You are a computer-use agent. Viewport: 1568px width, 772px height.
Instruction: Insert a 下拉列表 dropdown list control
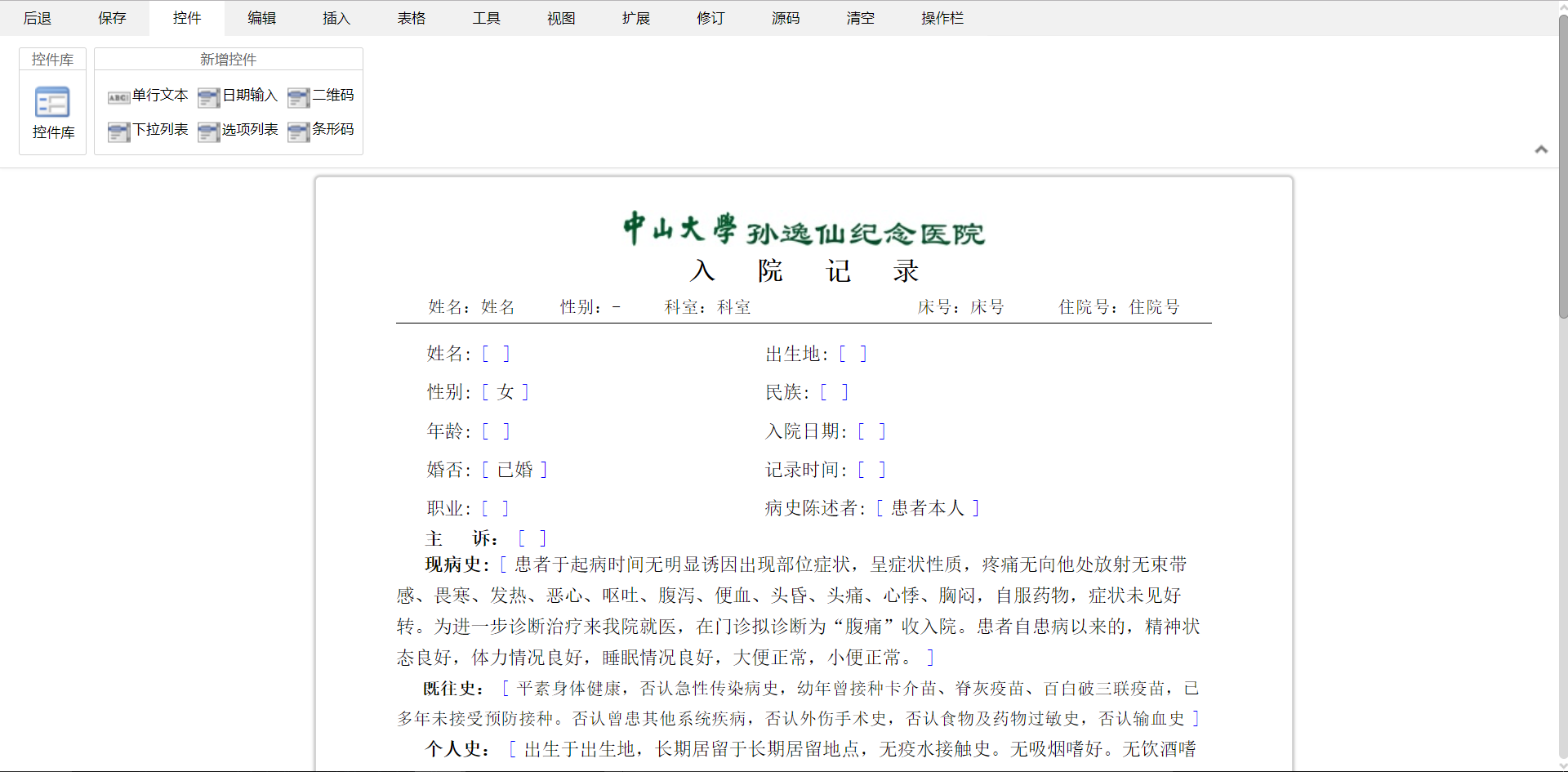coord(149,130)
